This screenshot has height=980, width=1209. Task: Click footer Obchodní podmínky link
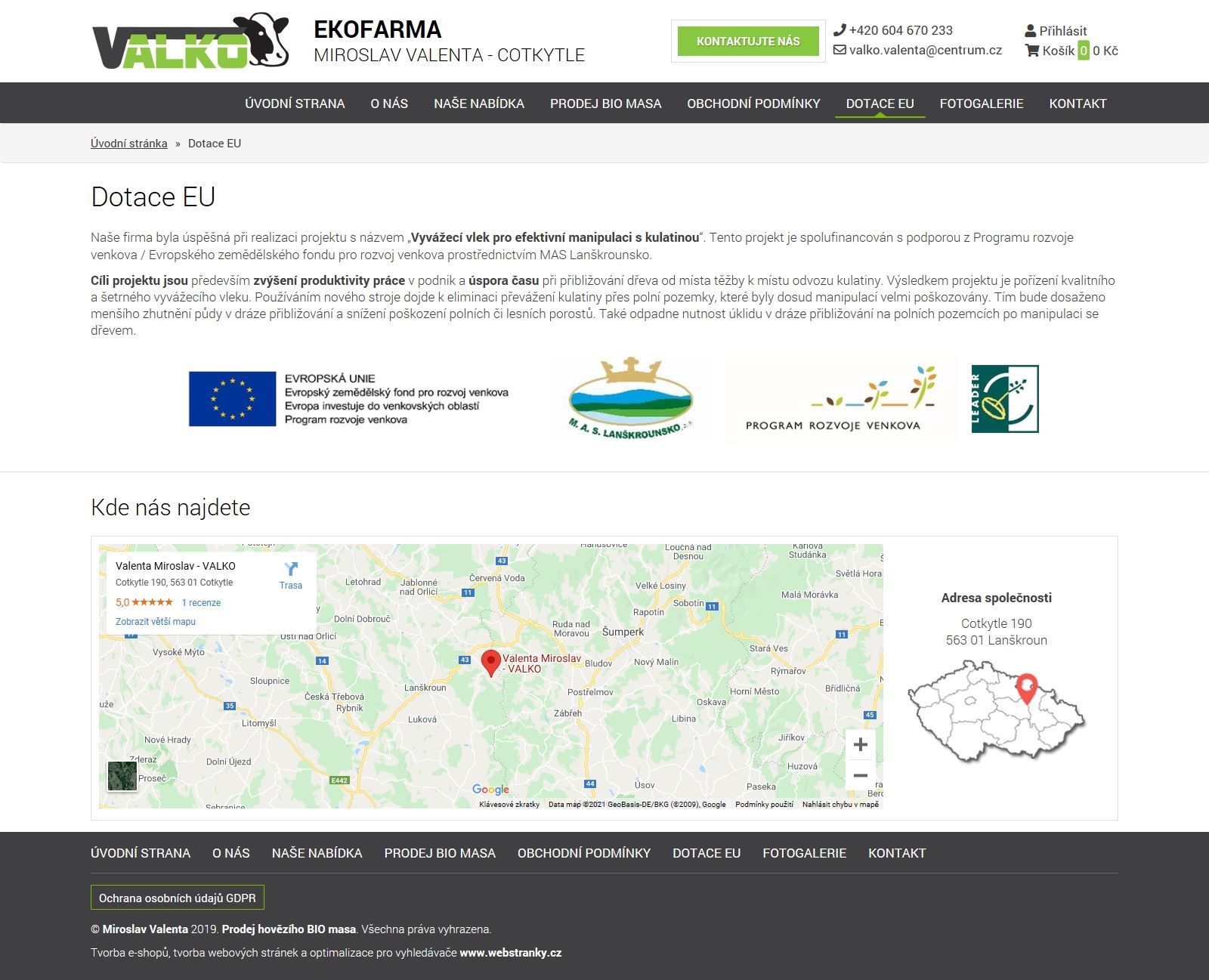point(584,853)
